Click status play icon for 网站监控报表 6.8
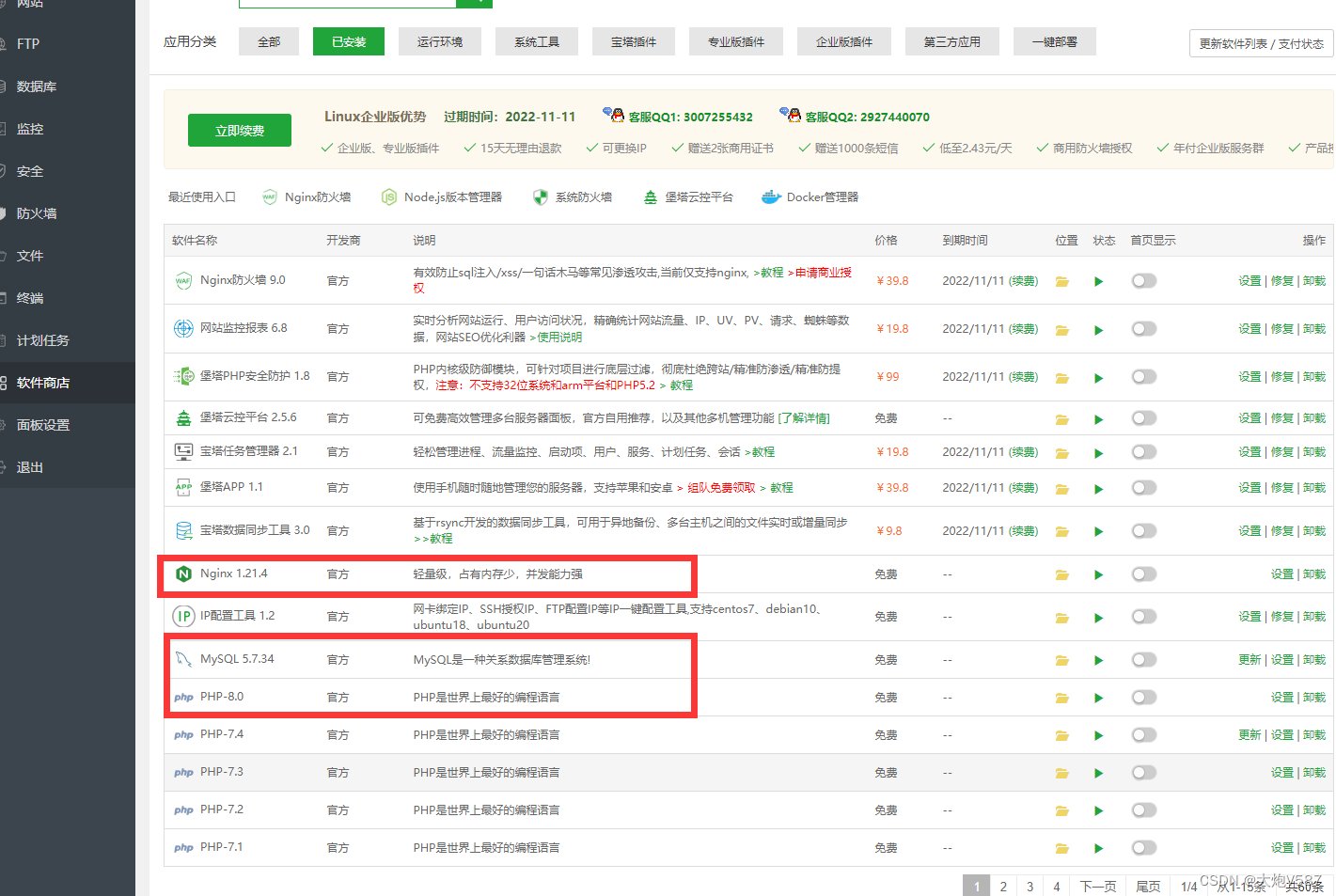Viewport: 1336px width, 896px height. pos(1098,330)
